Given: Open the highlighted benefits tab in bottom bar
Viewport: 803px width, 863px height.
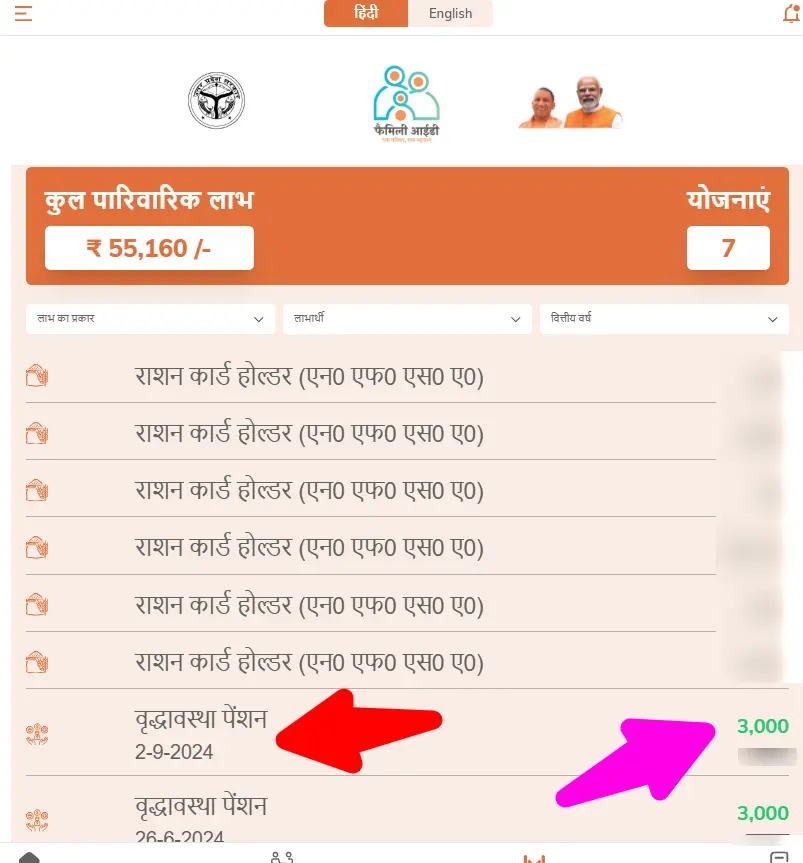Looking at the screenshot, I should tap(534, 858).
